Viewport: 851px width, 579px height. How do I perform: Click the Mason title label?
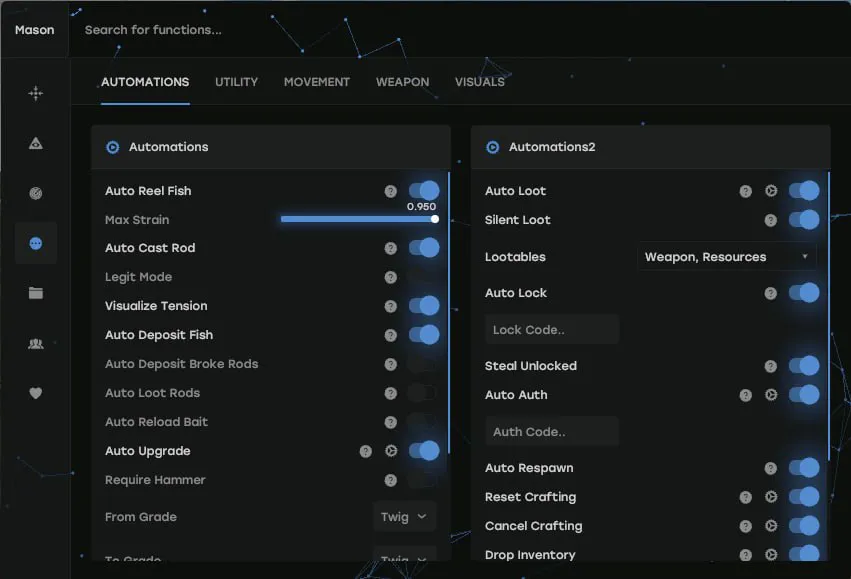35,30
